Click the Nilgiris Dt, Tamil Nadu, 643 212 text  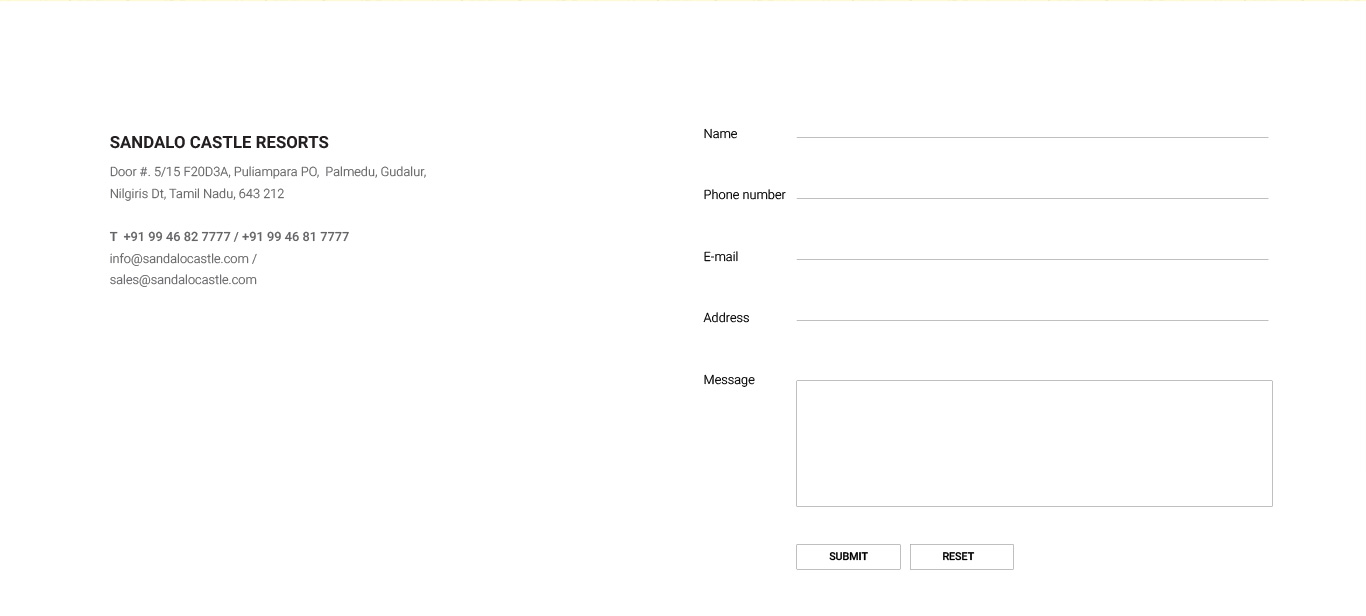[197, 194]
